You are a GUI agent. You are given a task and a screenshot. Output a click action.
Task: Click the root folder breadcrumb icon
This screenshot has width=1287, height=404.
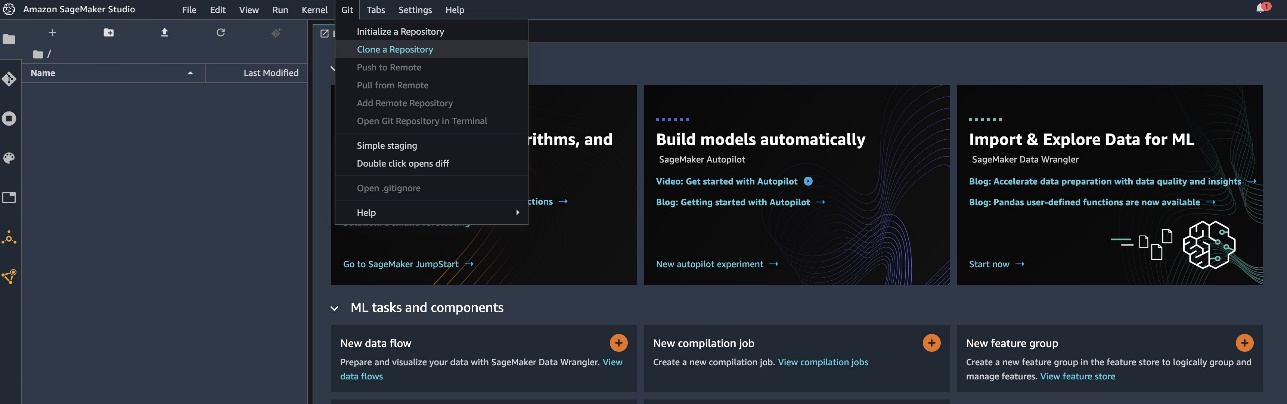[x=38, y=54]
